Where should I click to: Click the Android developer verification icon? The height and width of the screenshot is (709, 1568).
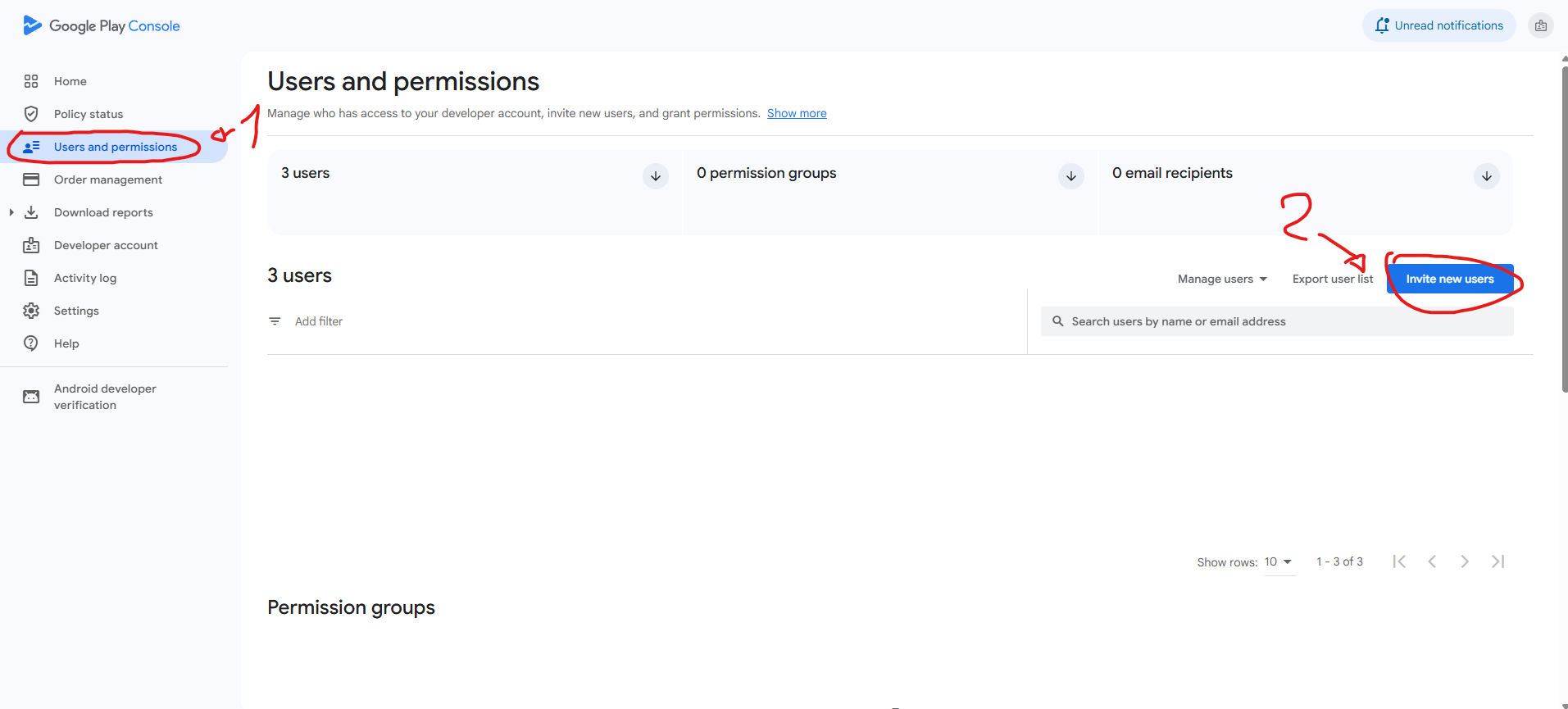31,397
